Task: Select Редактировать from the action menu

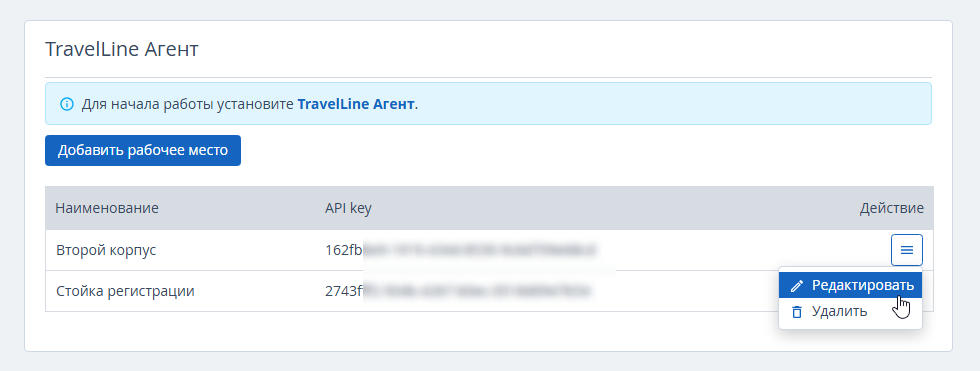Action: point(850,285)
